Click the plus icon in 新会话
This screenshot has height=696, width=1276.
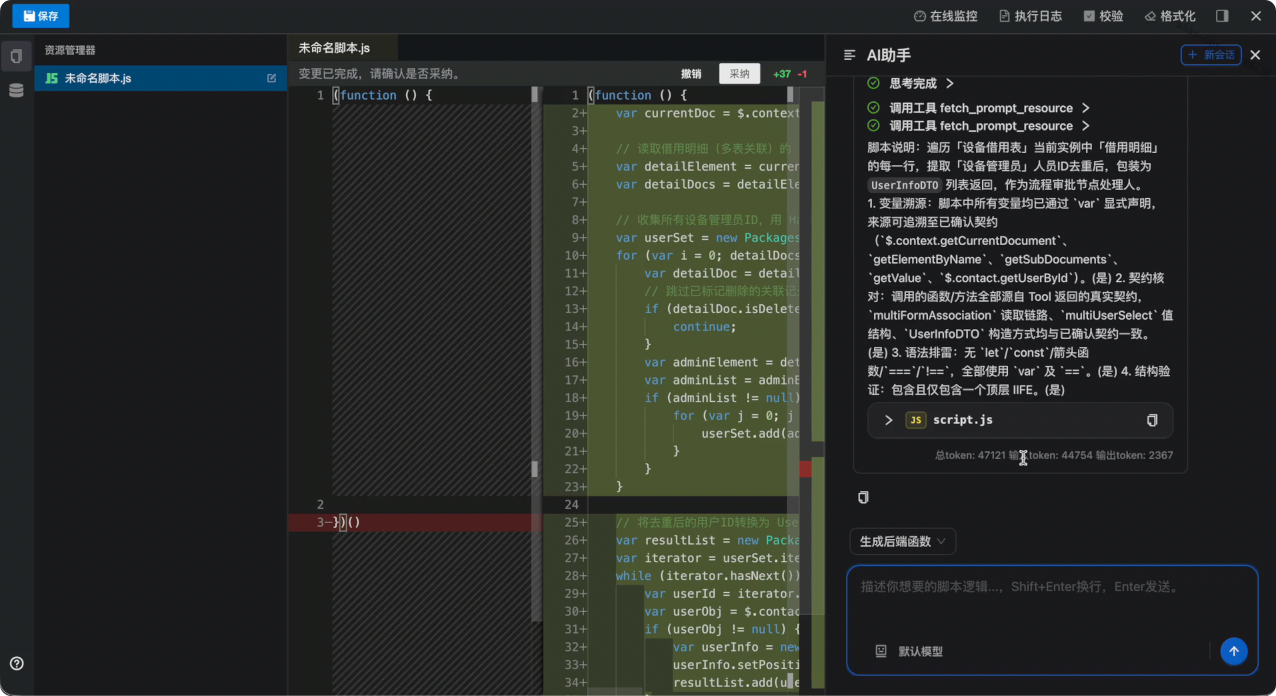(1192, 55)
